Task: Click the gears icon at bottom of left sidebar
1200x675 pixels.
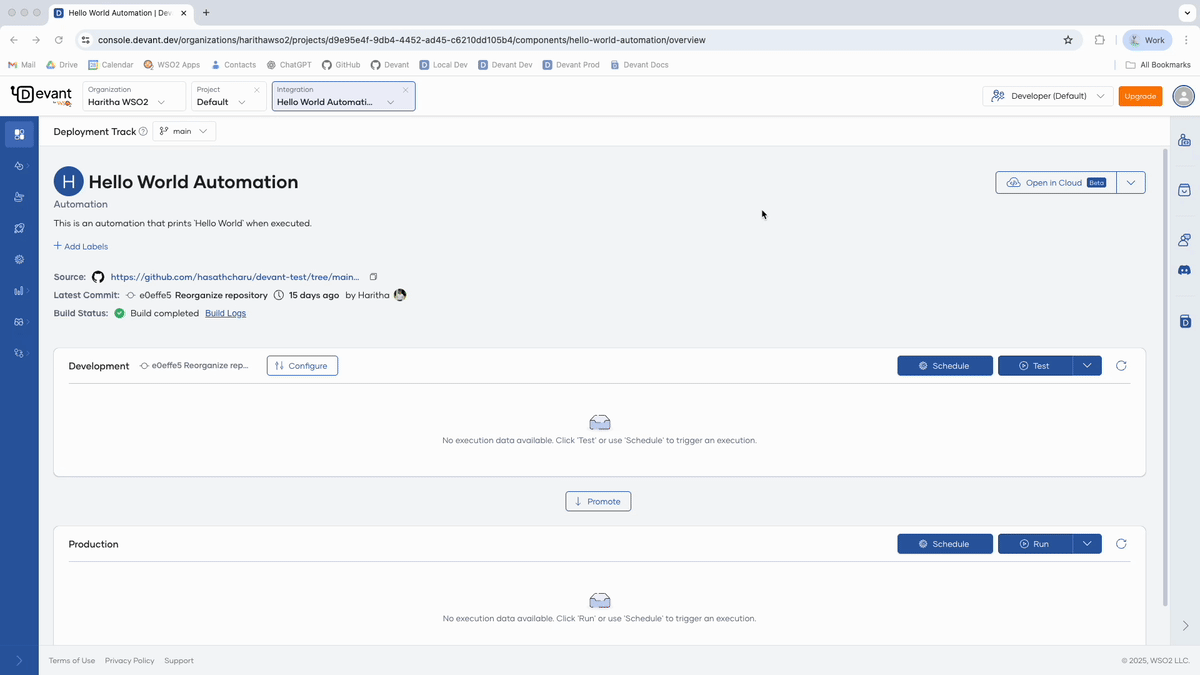Action: [19, 353]
